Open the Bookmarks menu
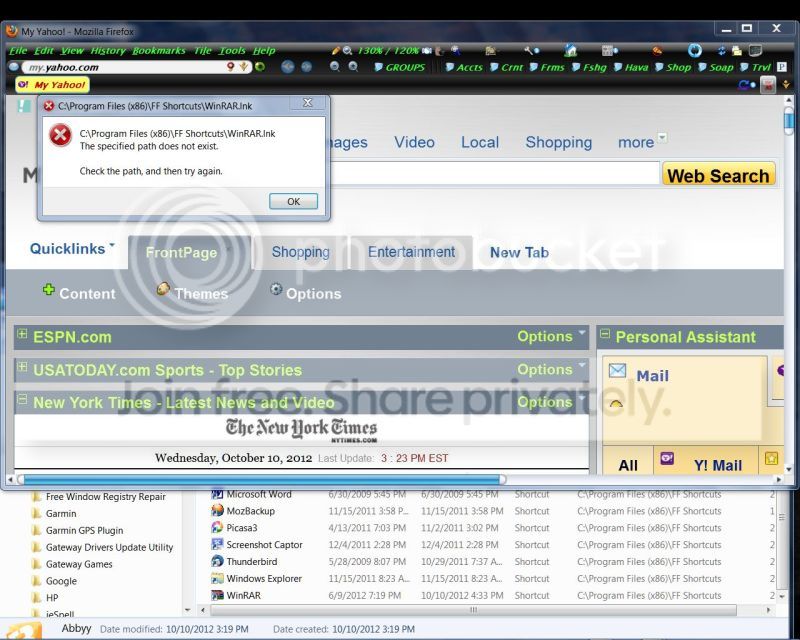Screen dimensions: 800x640 point(159,51)
